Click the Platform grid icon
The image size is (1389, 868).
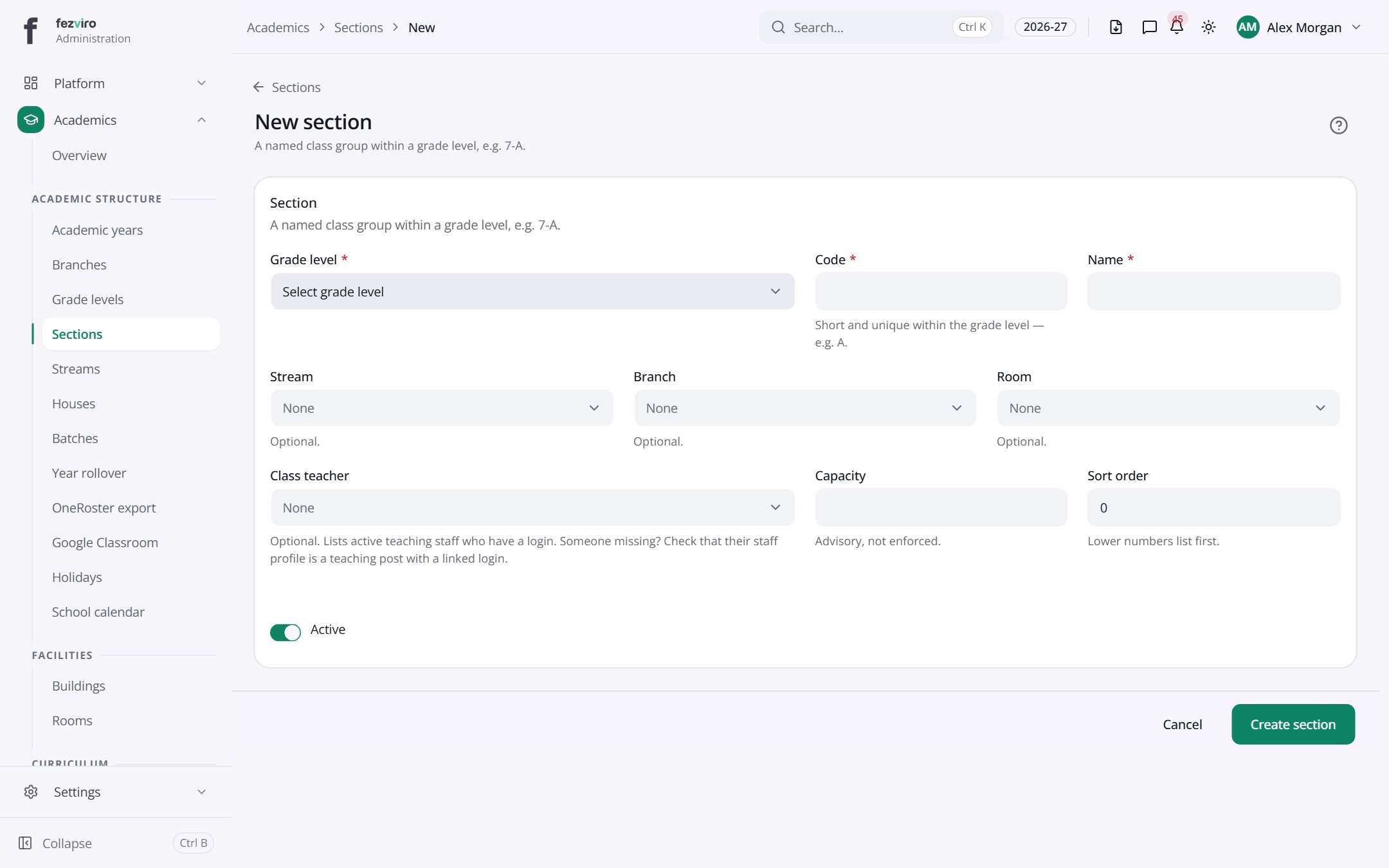[31, 83]
